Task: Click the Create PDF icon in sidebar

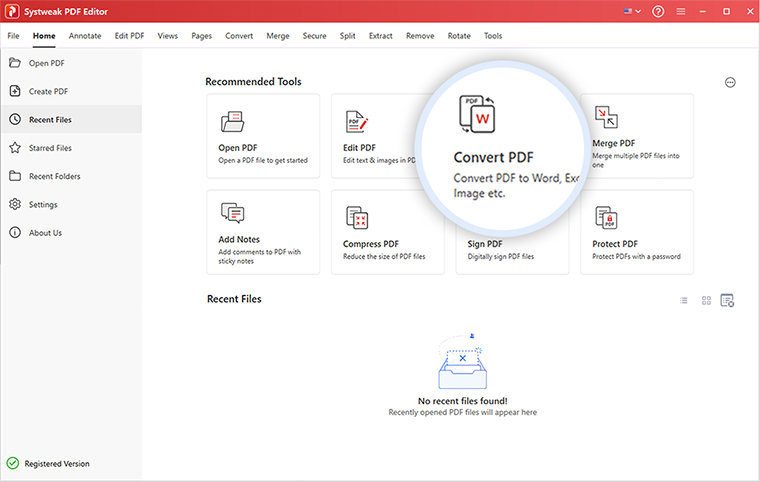Action: [15, 91]
